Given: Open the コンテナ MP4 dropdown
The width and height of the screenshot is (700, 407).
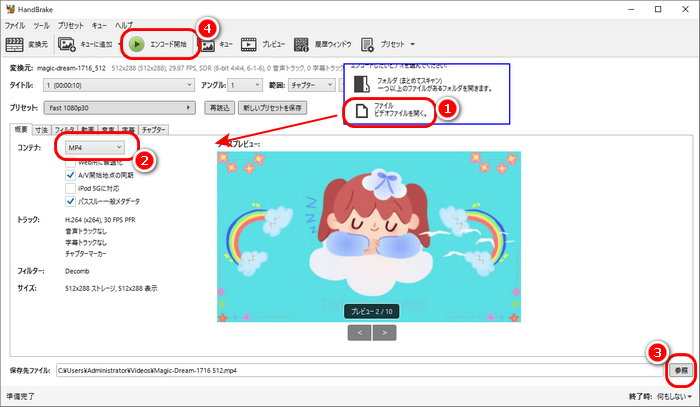Looking at the screenshot, I should click(x=95, y=147).
